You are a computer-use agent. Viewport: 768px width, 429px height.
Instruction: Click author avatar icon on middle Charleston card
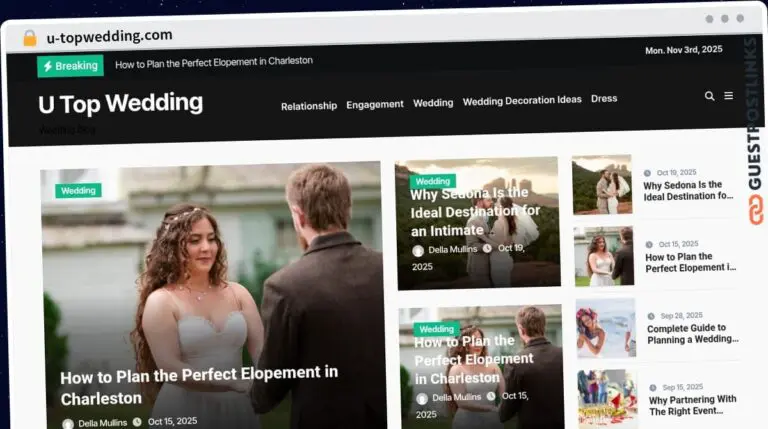pyautogui.click(x=422, y=399)
